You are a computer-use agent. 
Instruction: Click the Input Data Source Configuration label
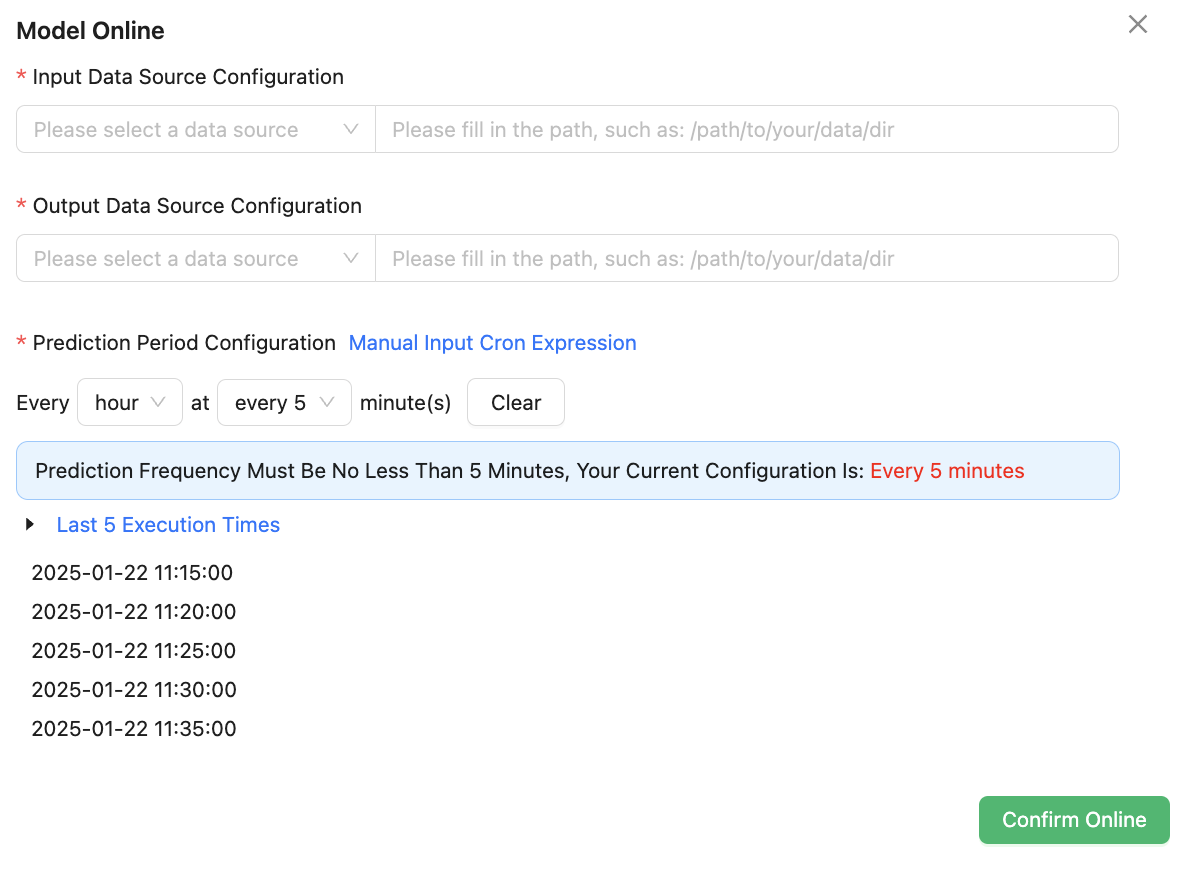[188, 77]
